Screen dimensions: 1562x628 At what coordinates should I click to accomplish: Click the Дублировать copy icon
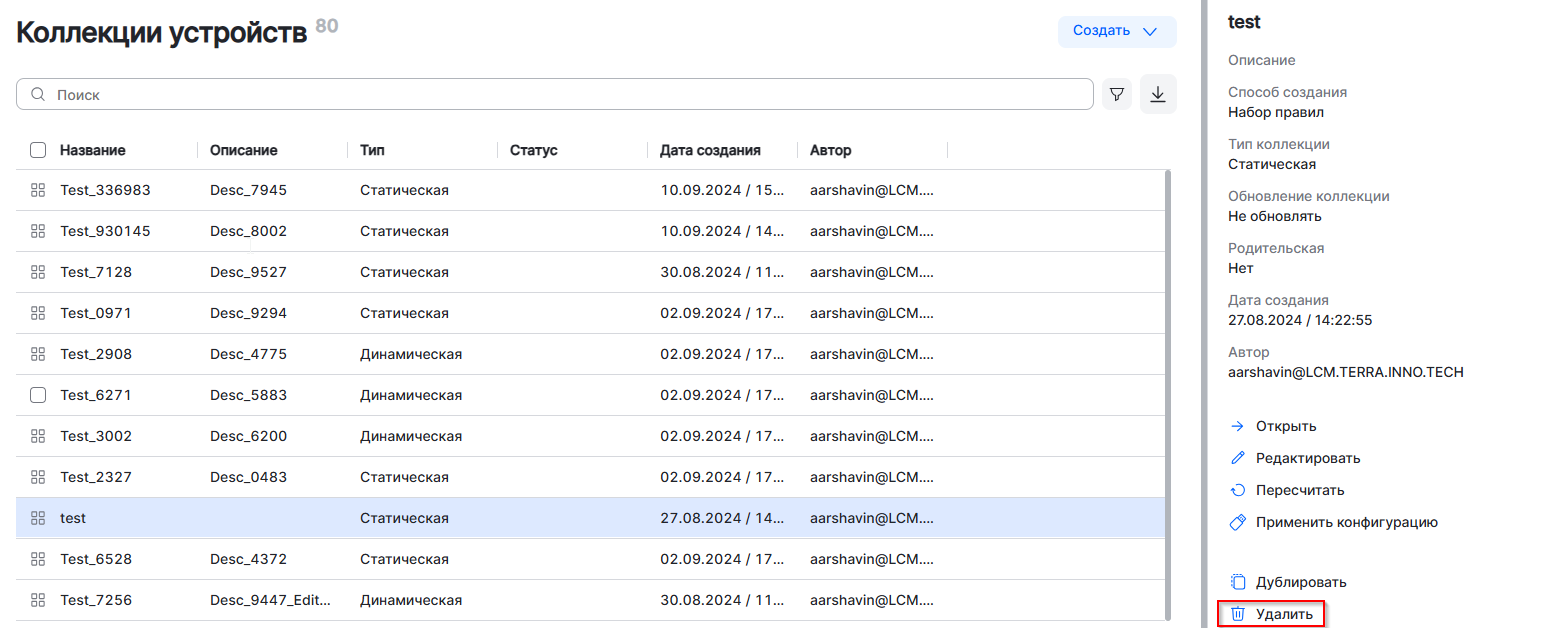click(x=1237, y=582)
